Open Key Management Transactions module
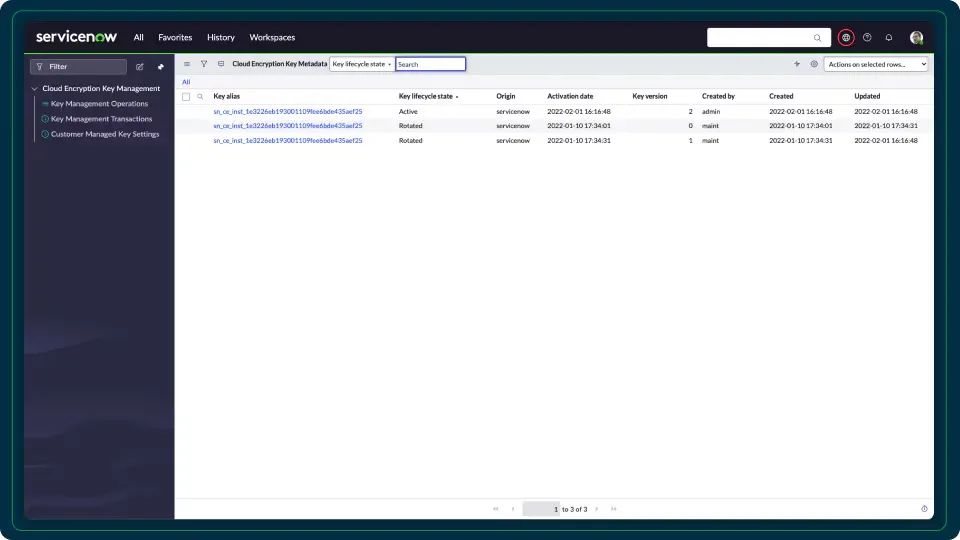The height and width of the screenshot is (540, 960). 102,119
